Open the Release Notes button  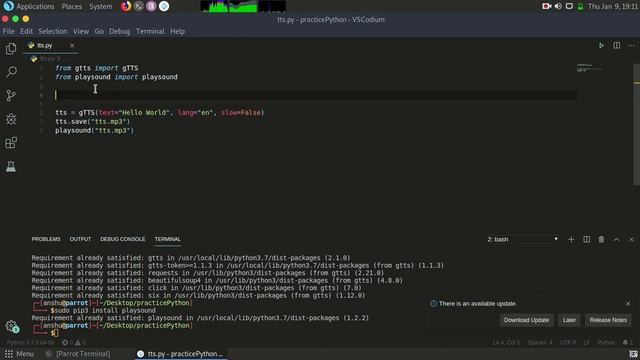pos(608,320)
